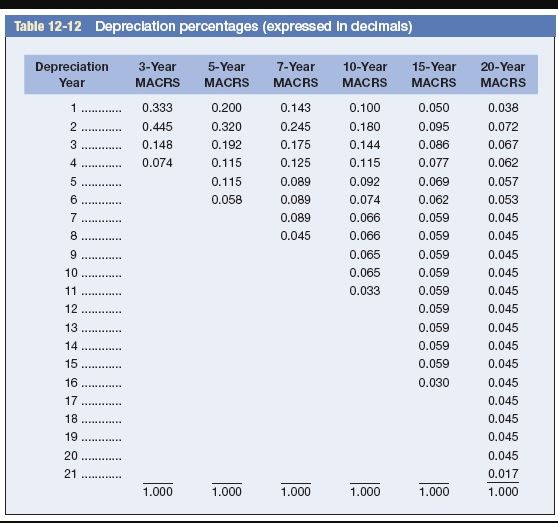Screen dimensions: 558x523
Task: Select 0.069 in the year 5 row
Action: [x=434, y=182]
